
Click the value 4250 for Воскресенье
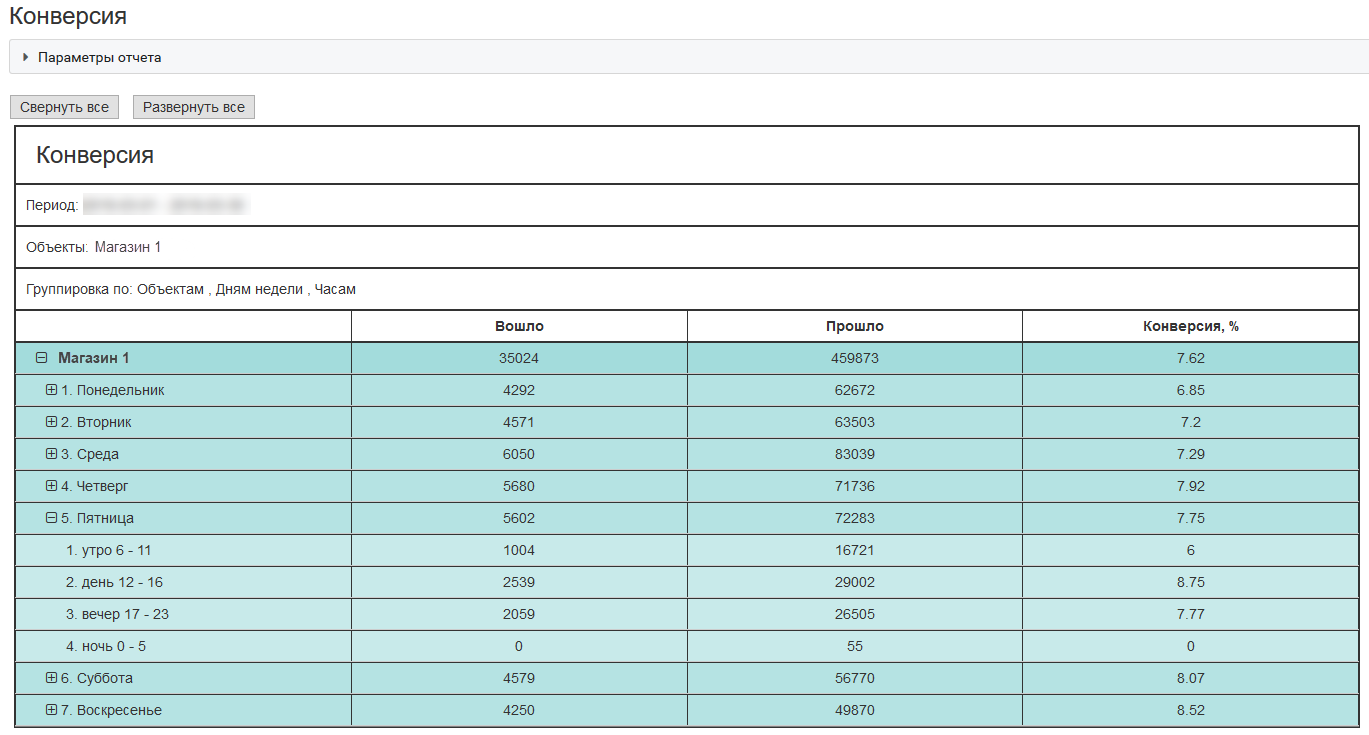[x=519, y=710]
